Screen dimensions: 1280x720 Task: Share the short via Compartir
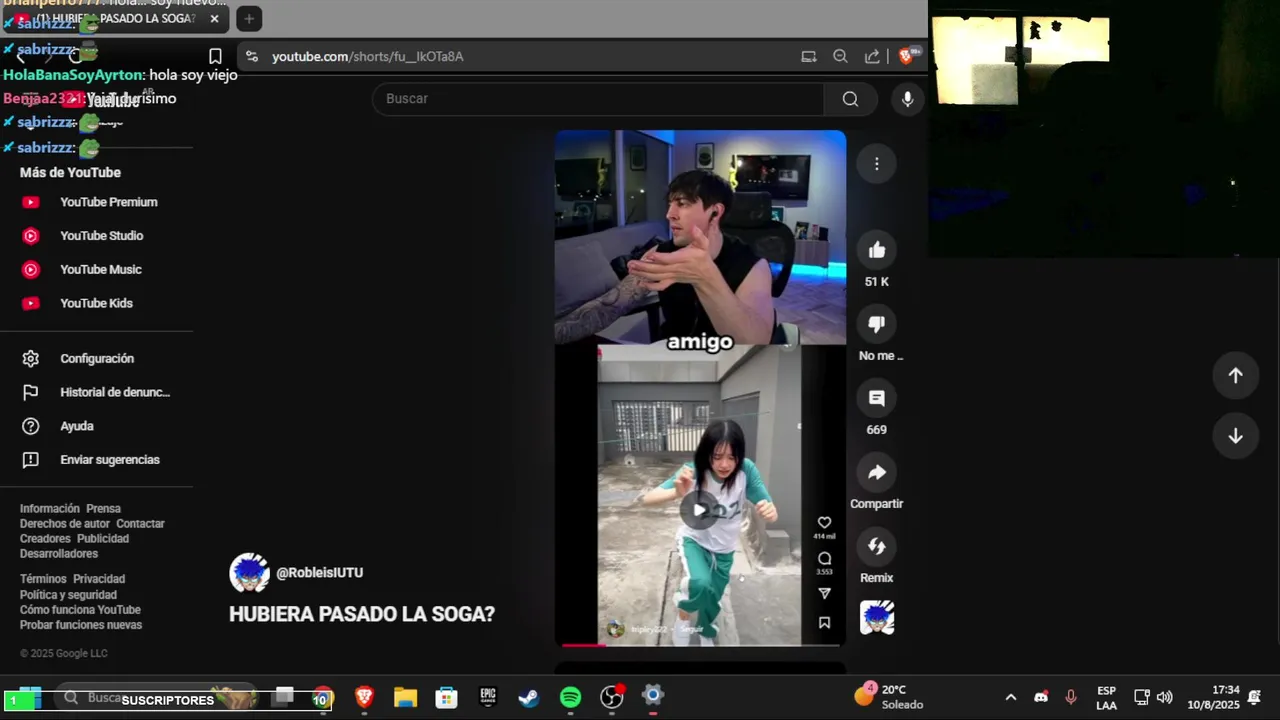click(877, 472)
